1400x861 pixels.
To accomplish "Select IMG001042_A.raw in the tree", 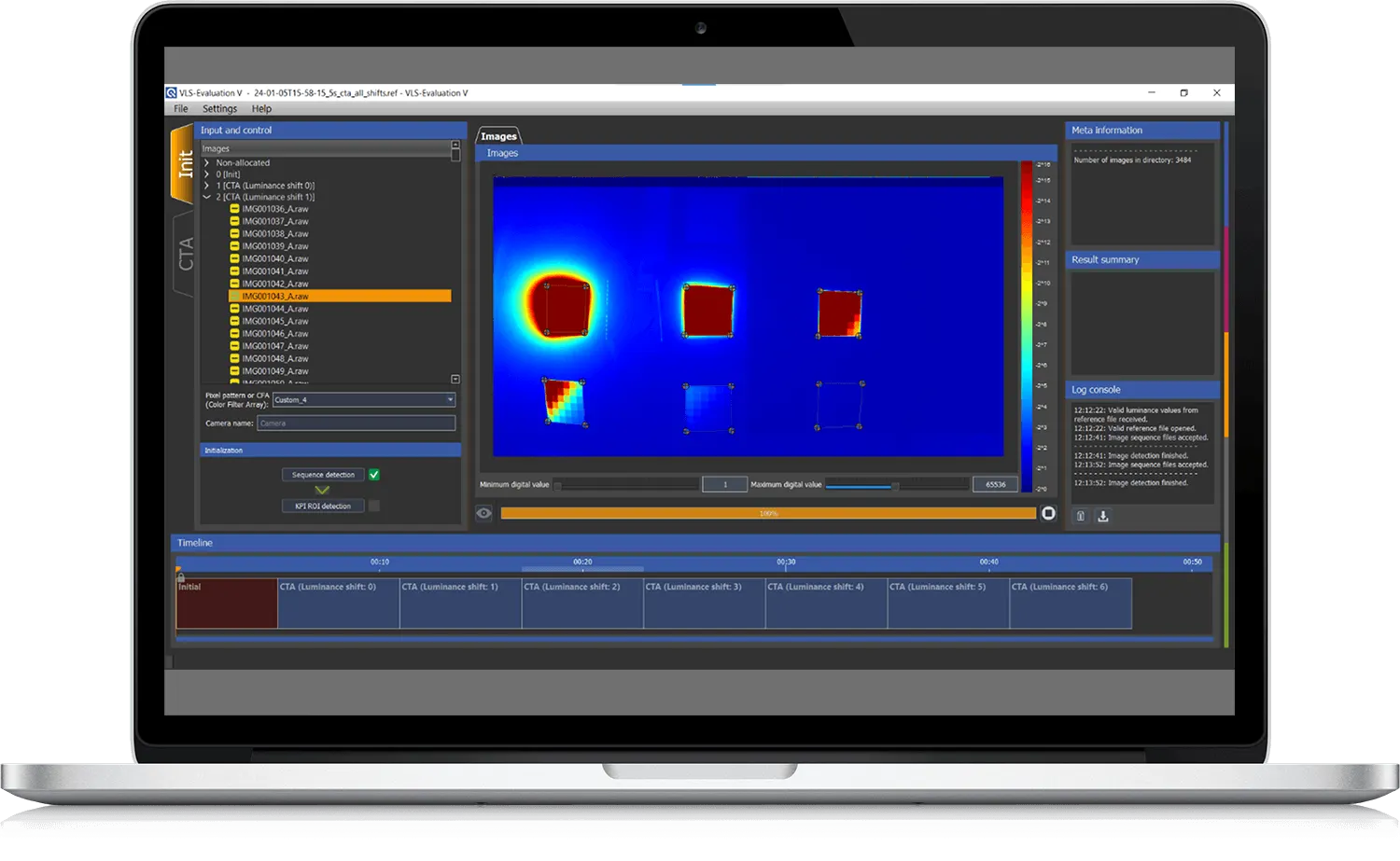I will tap(274, 284).
